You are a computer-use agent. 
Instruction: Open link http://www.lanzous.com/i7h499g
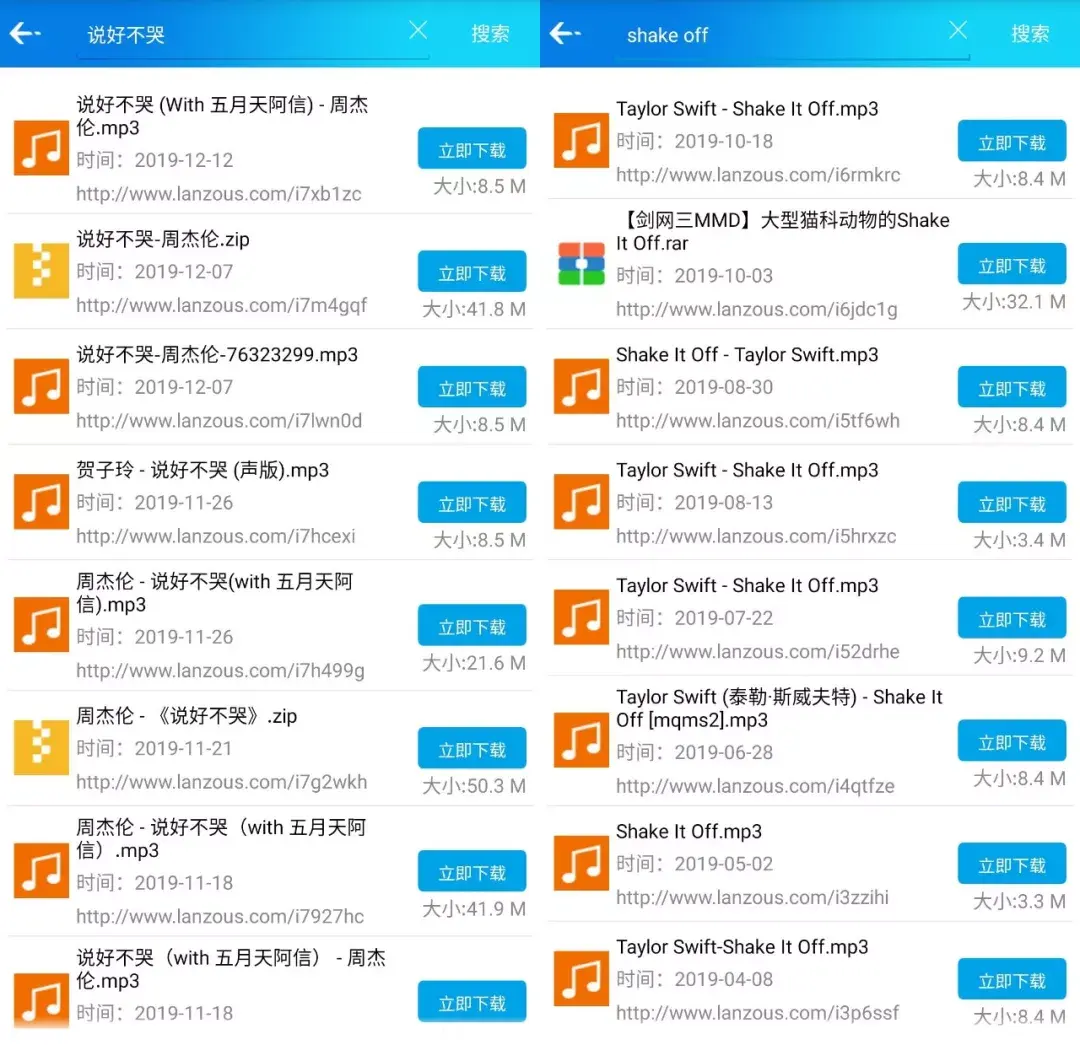coord(220,670)
